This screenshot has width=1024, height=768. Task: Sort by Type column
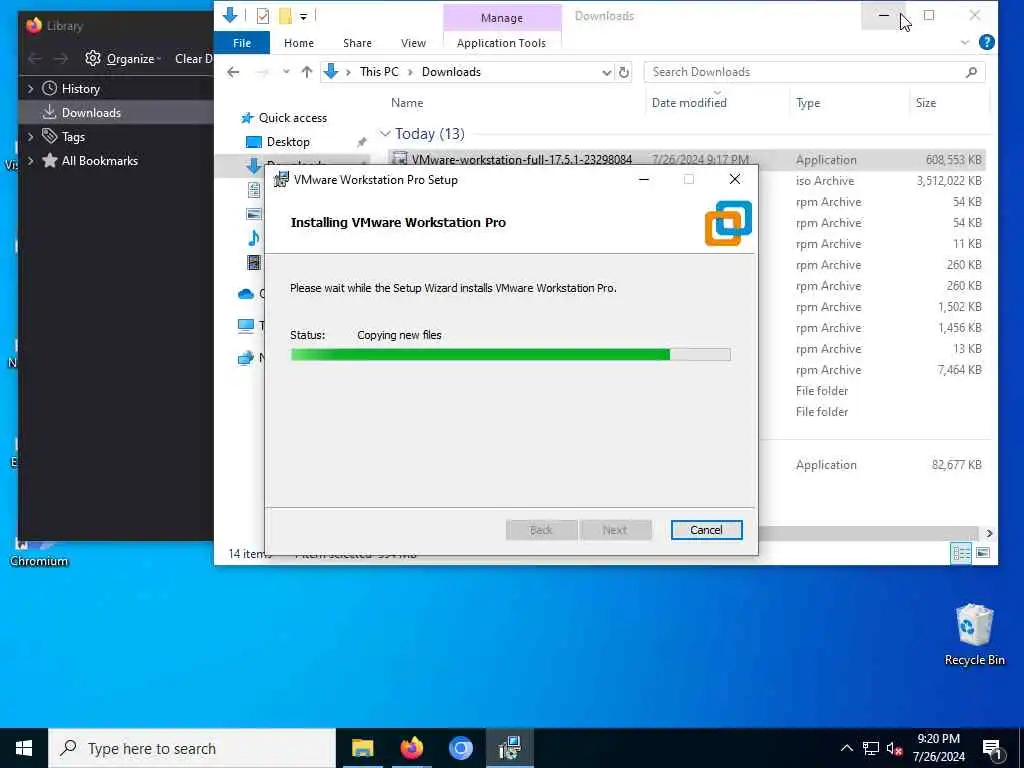(x=808, y=103)
